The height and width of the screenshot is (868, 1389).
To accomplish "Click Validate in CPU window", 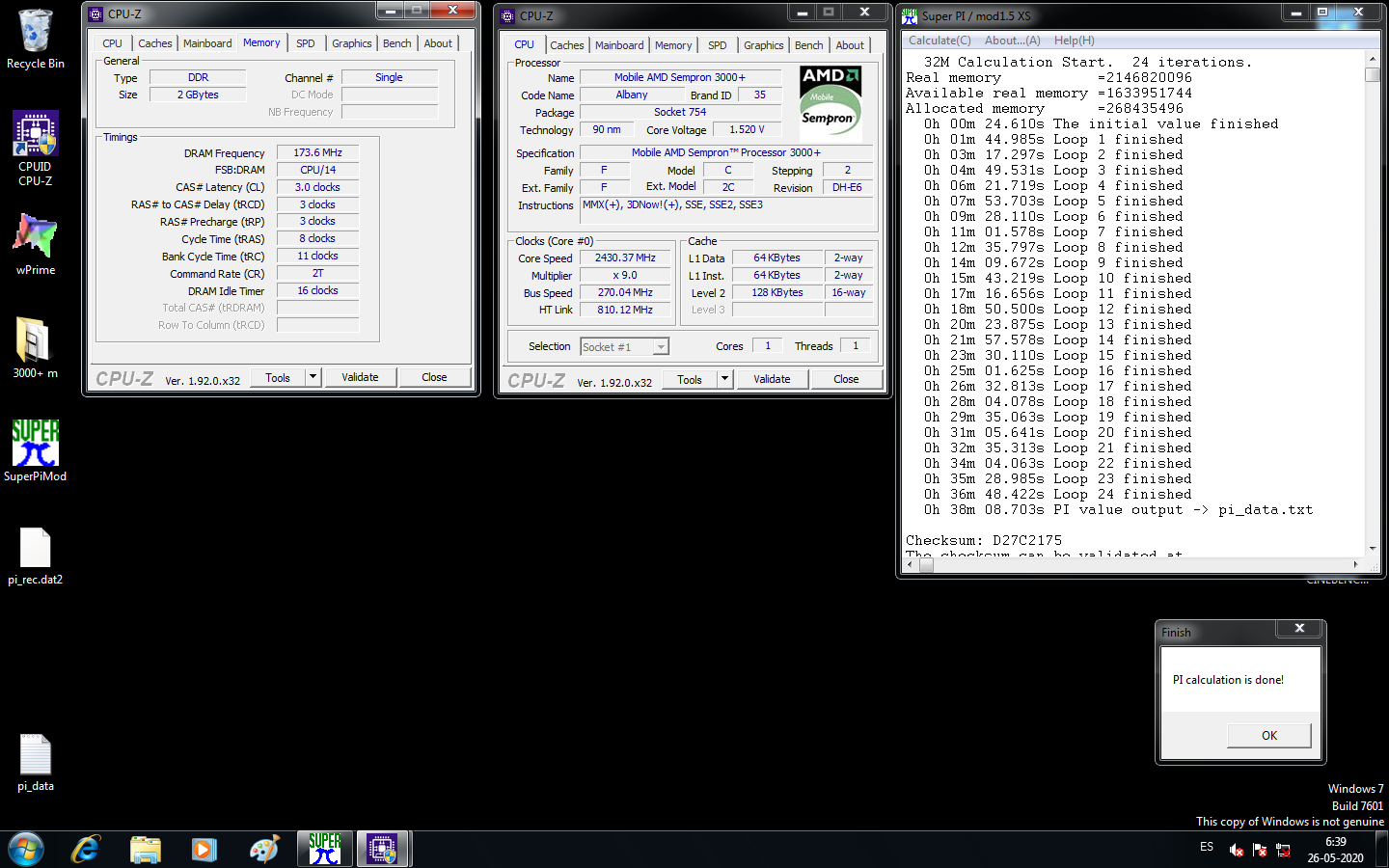I will [772, 379].
